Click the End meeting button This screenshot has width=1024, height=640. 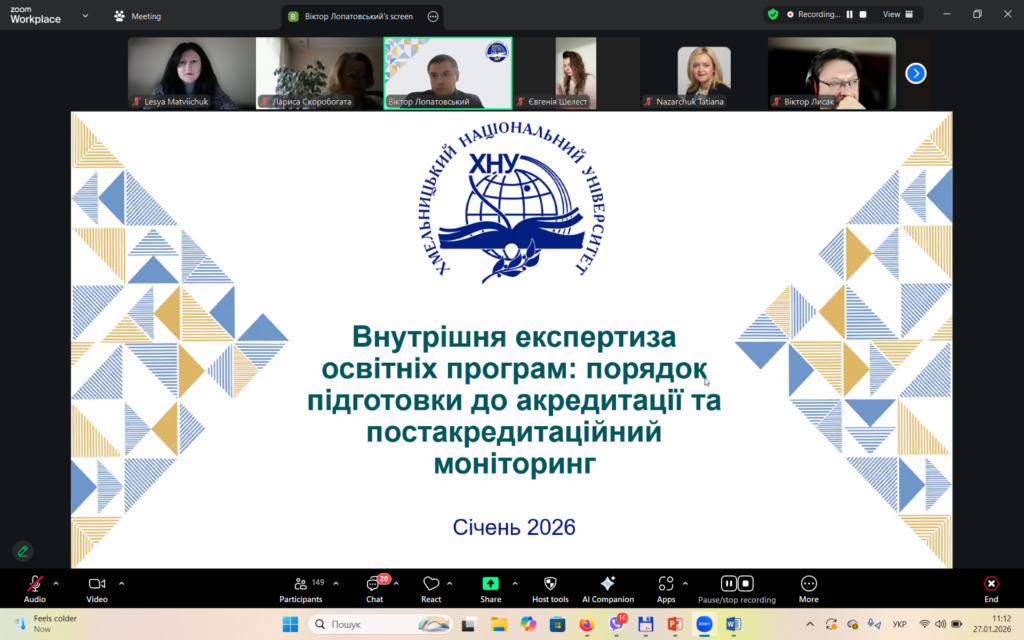[x=990, y=584]
